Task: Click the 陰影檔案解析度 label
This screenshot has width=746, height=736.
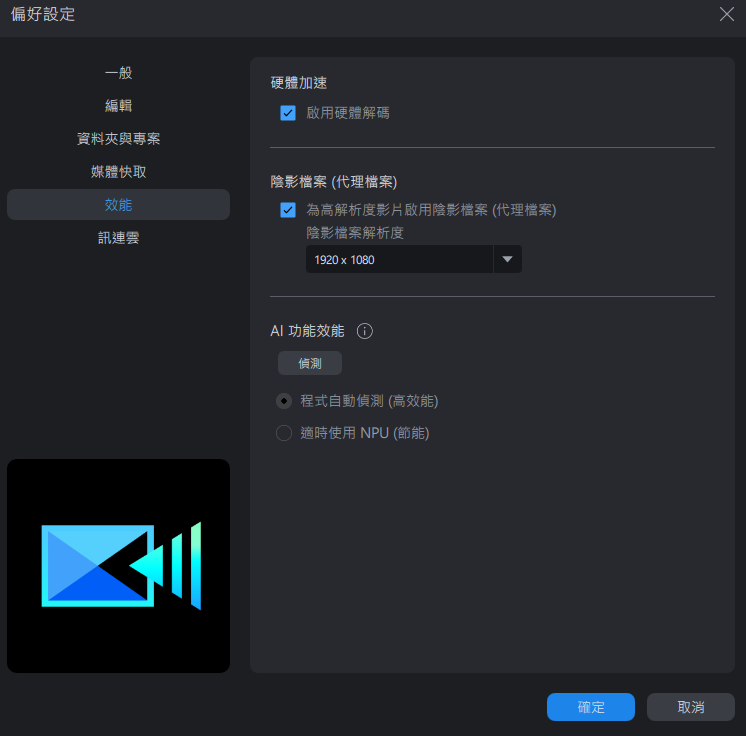Action: [355, 233]
